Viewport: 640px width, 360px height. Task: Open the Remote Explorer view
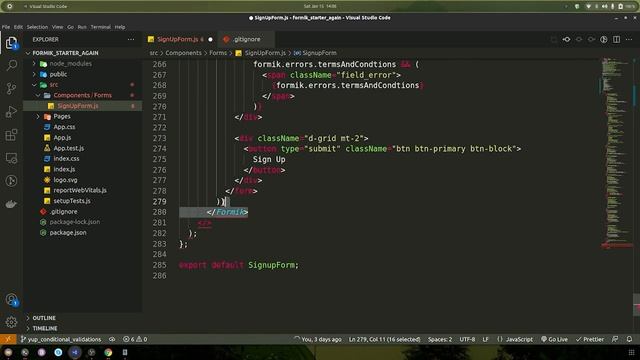coord(11,158)
